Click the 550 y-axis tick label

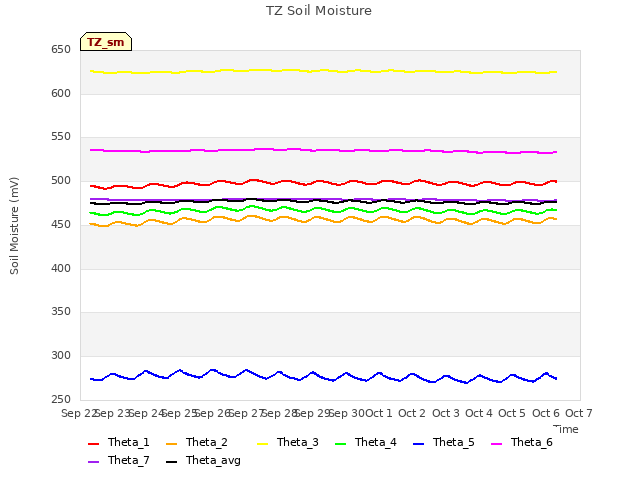(61, 137)
